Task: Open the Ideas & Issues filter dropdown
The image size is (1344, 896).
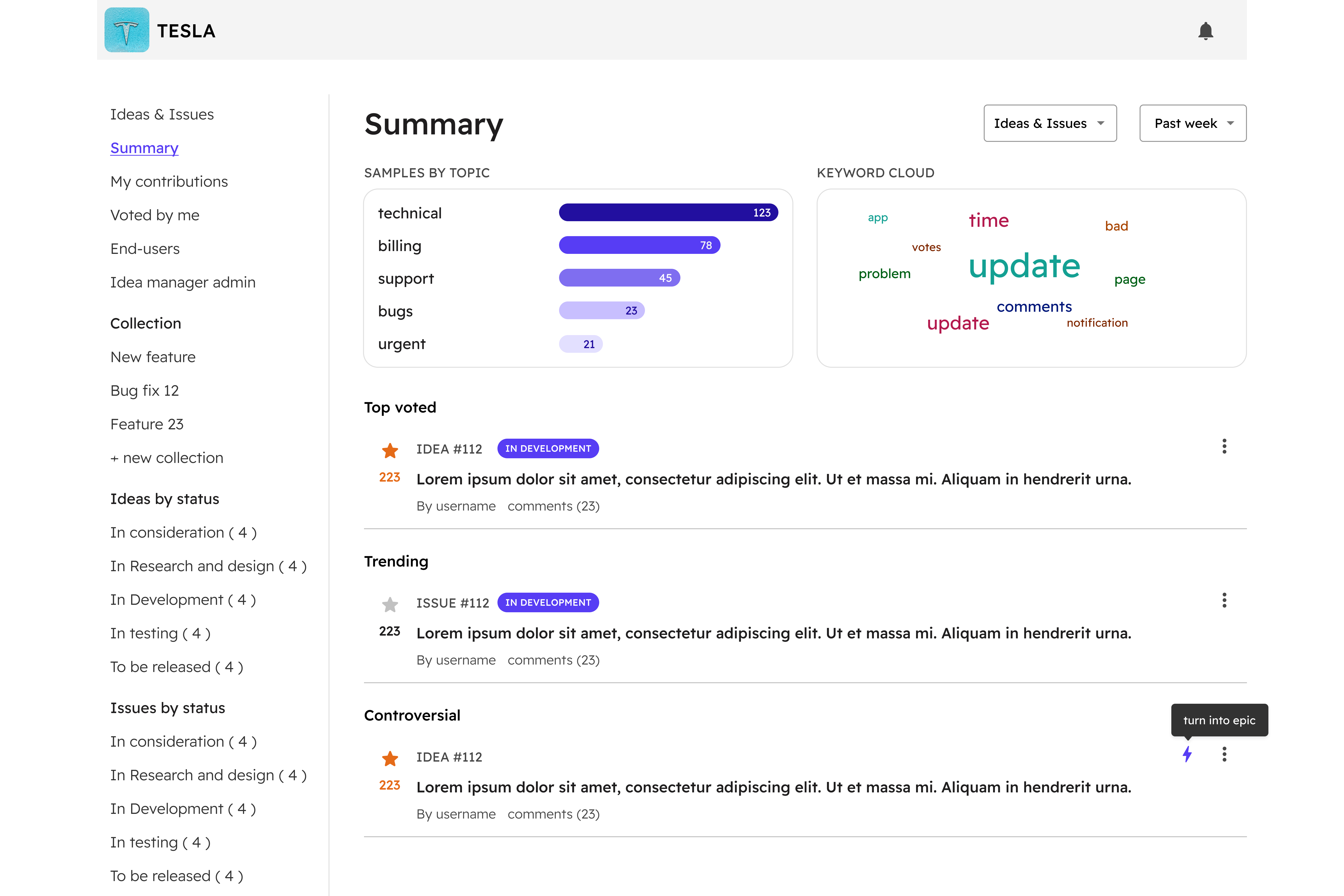Action: click(1050, 123)
